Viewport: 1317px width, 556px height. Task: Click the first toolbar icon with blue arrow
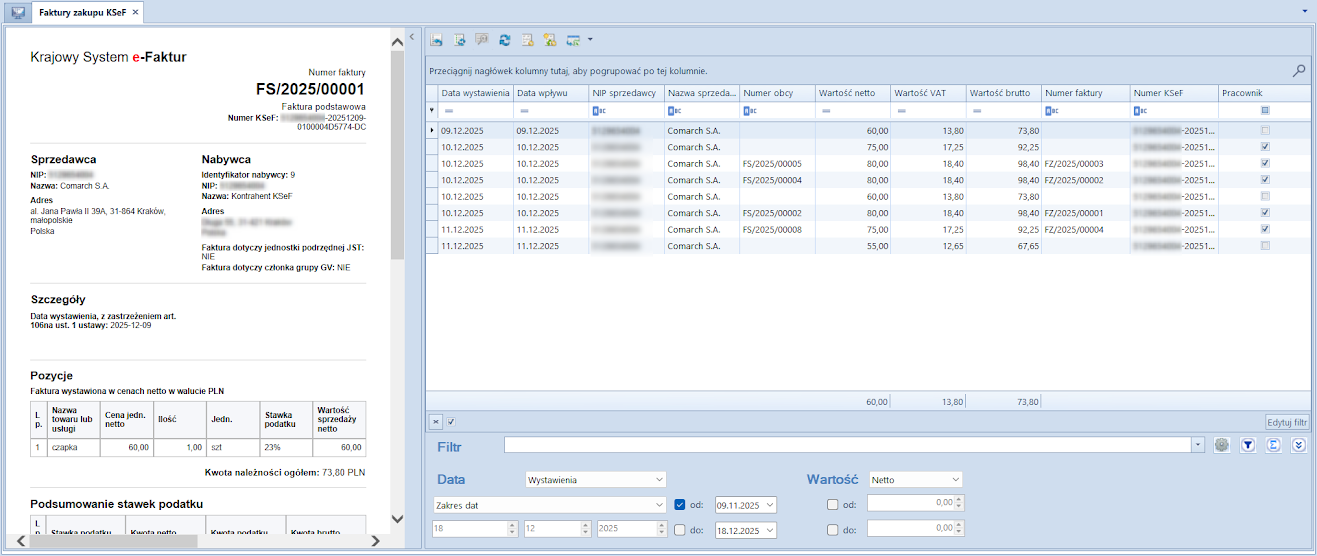coord(437,40)
